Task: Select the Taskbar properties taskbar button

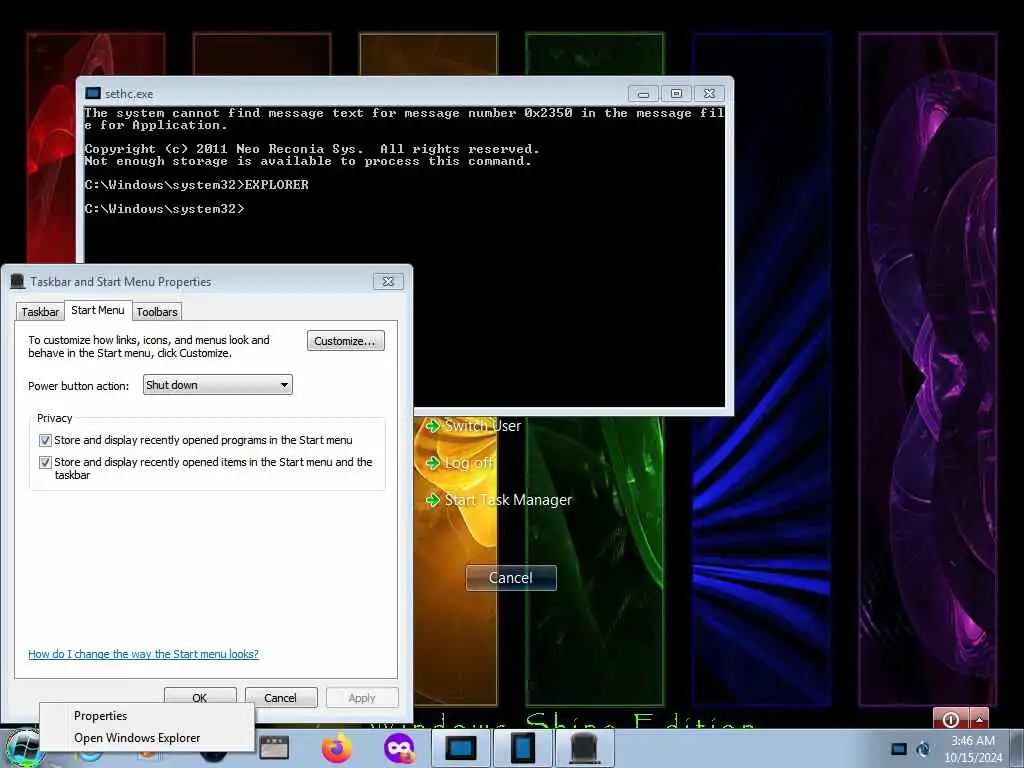Action: coord(584,748)
